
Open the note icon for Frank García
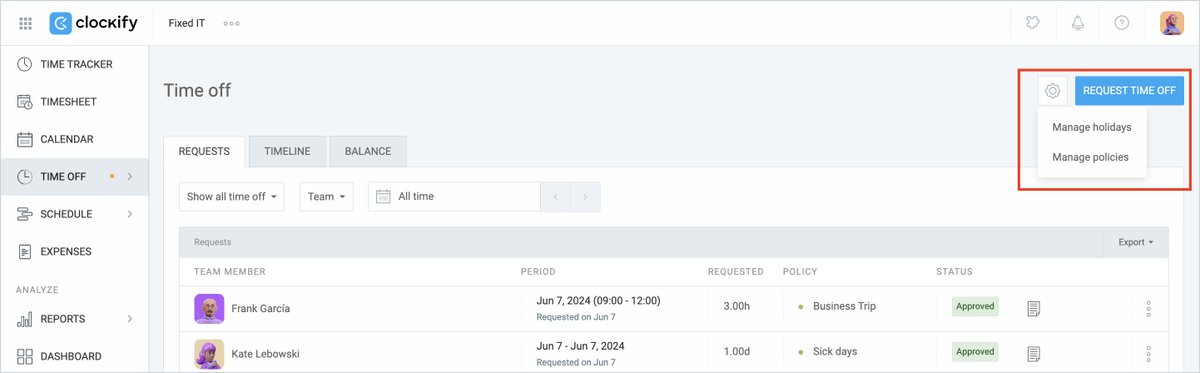coord(1034,307)
